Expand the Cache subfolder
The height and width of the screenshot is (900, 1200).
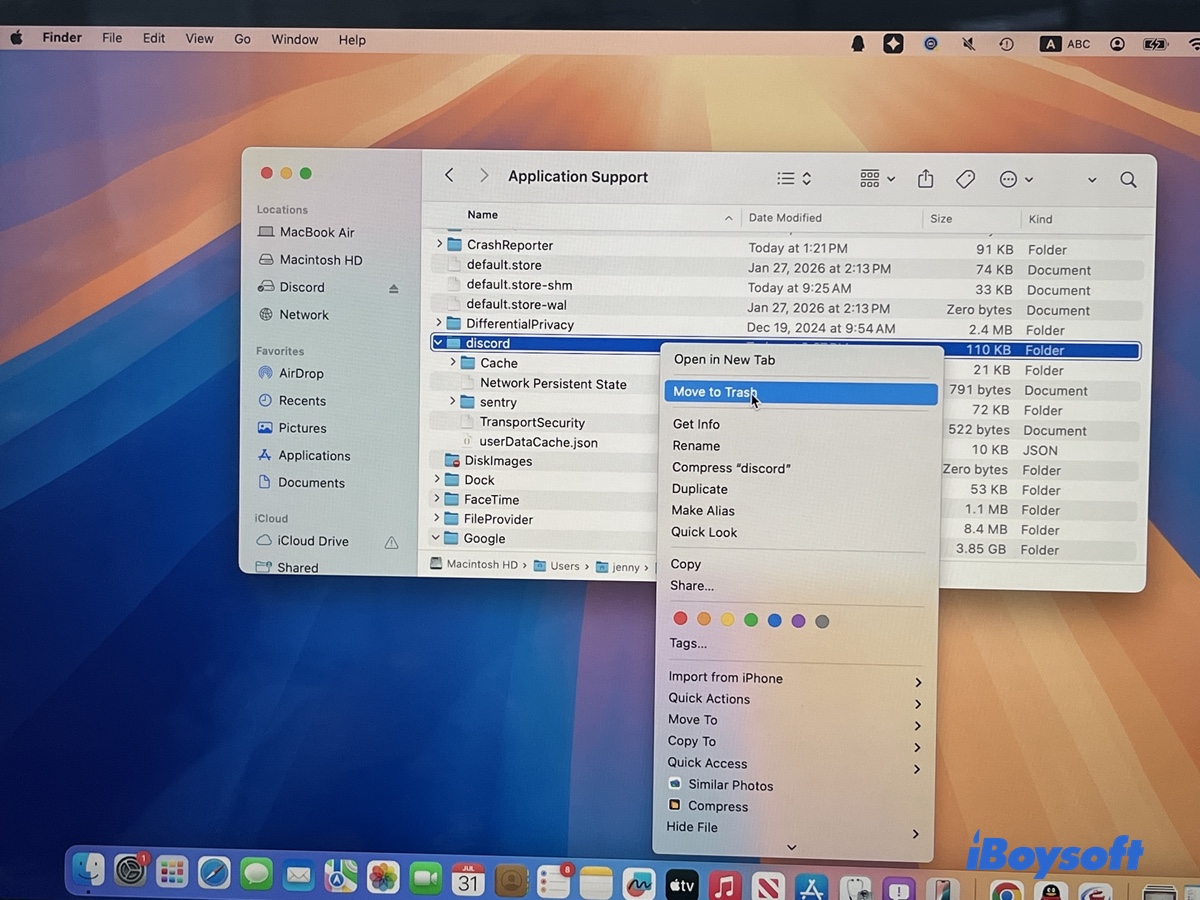coord(453,362)
